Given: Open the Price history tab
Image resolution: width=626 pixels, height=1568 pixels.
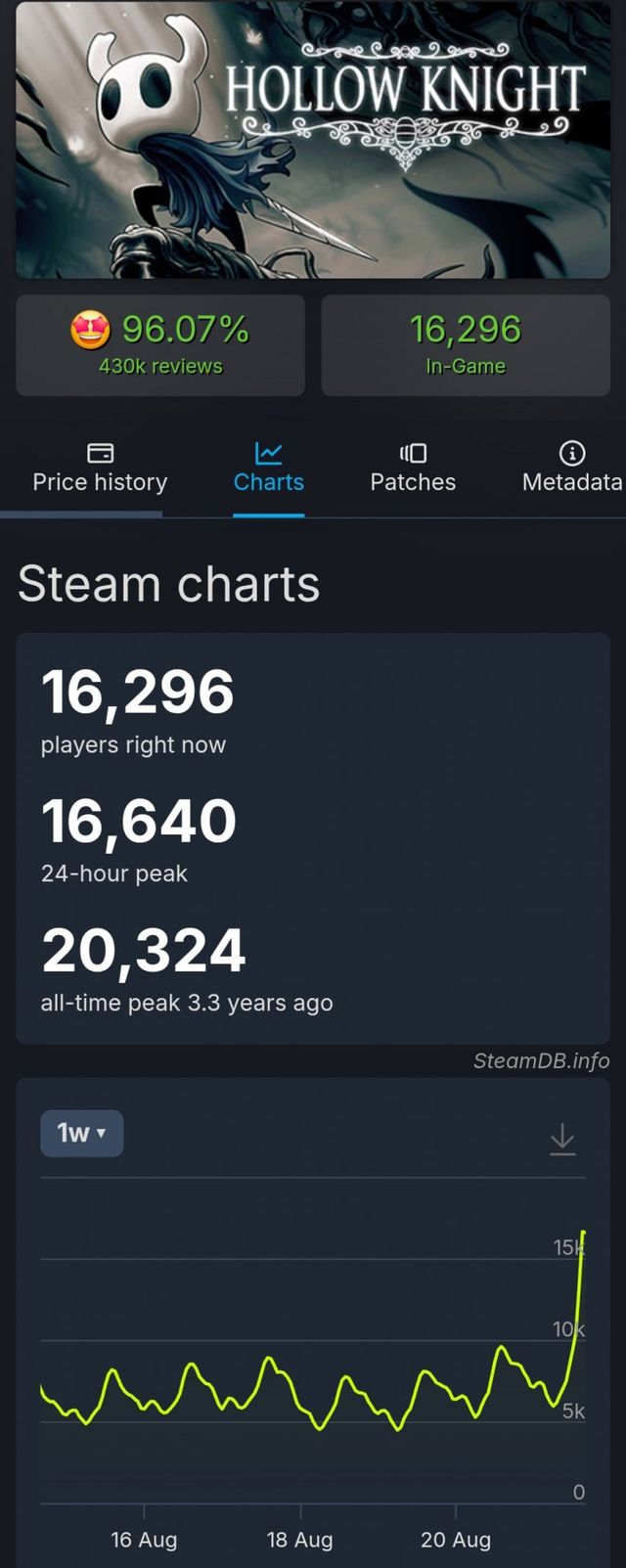Looking at the screenshot, I should (x=99, y=468).
